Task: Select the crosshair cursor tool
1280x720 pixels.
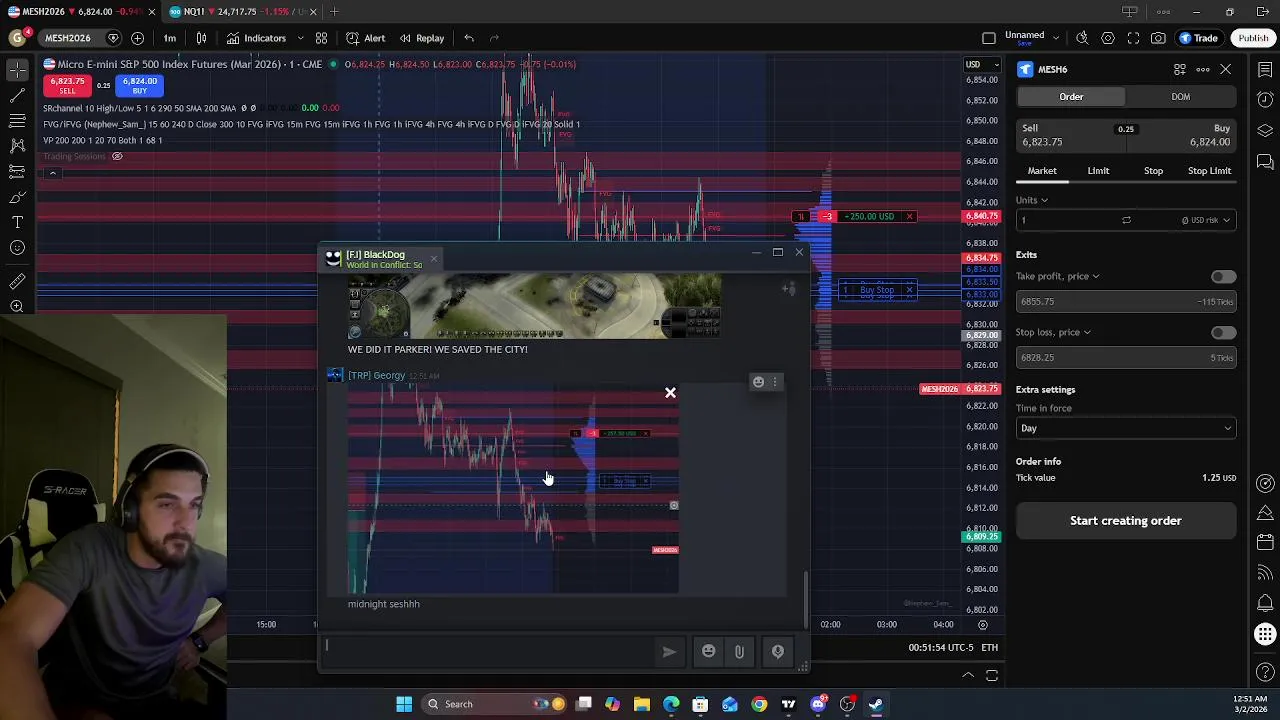Action: pos(17,70)
